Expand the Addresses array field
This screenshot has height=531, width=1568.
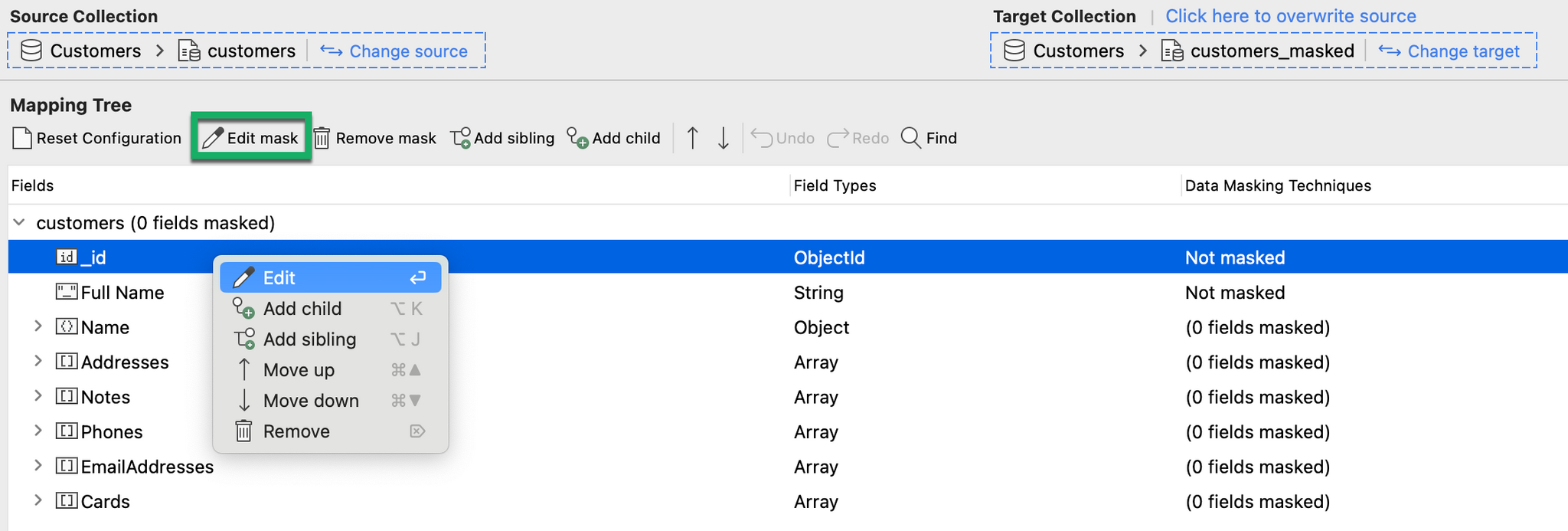click(38, 361)
